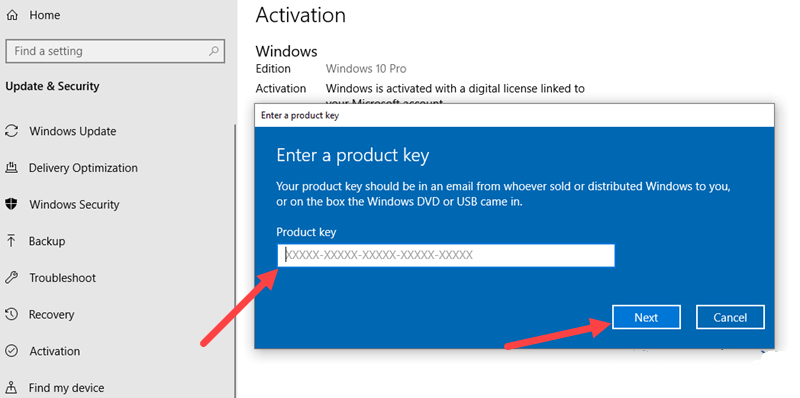Click the Troubleshoot wrench icon

click(x=11, y=278)
